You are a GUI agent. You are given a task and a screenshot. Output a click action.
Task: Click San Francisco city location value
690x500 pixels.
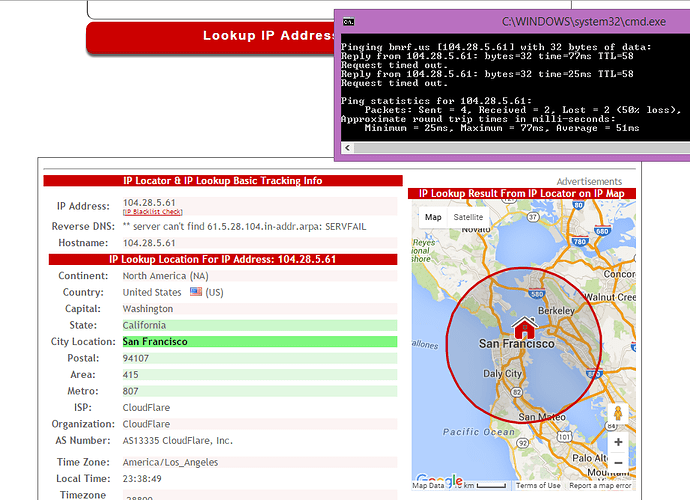point(155,342)
